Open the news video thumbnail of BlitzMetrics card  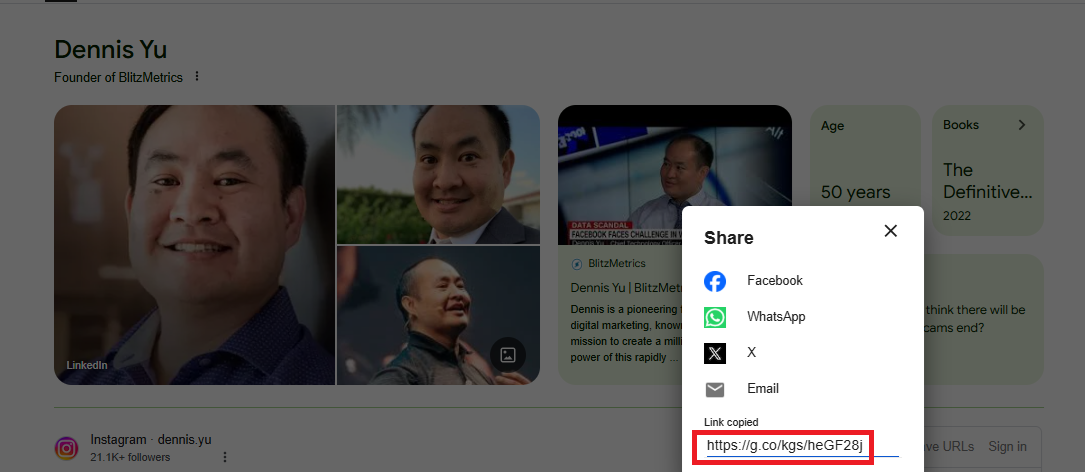tap(675, 175)
